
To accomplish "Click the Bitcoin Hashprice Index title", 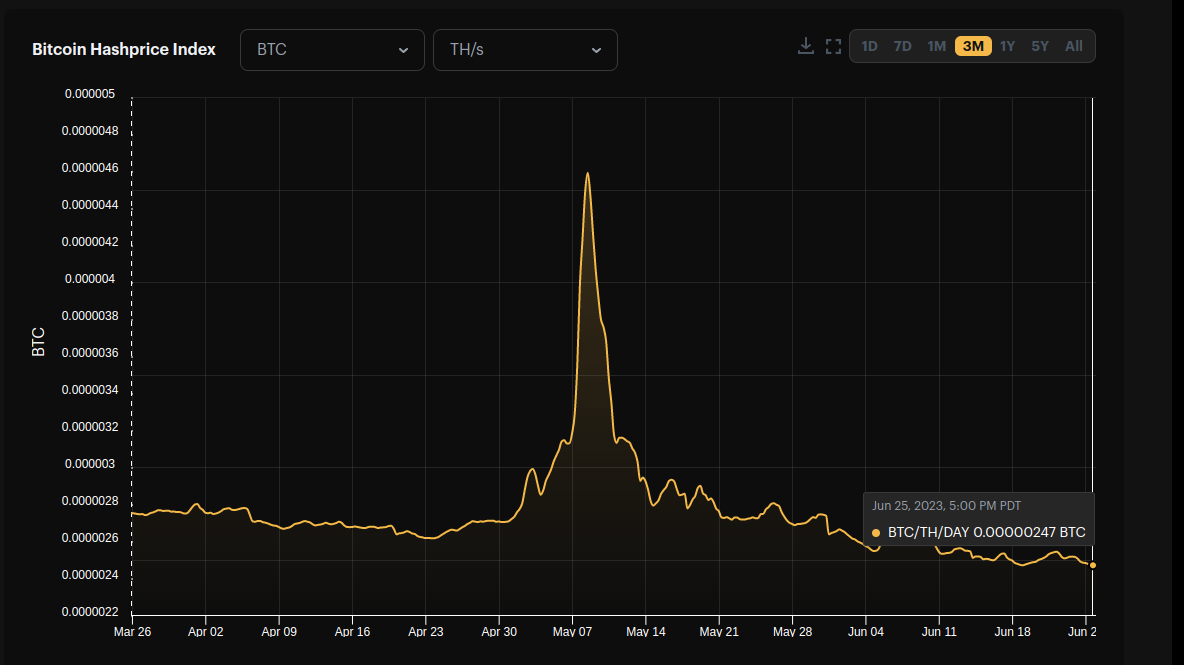I will [x=124, y=49].
